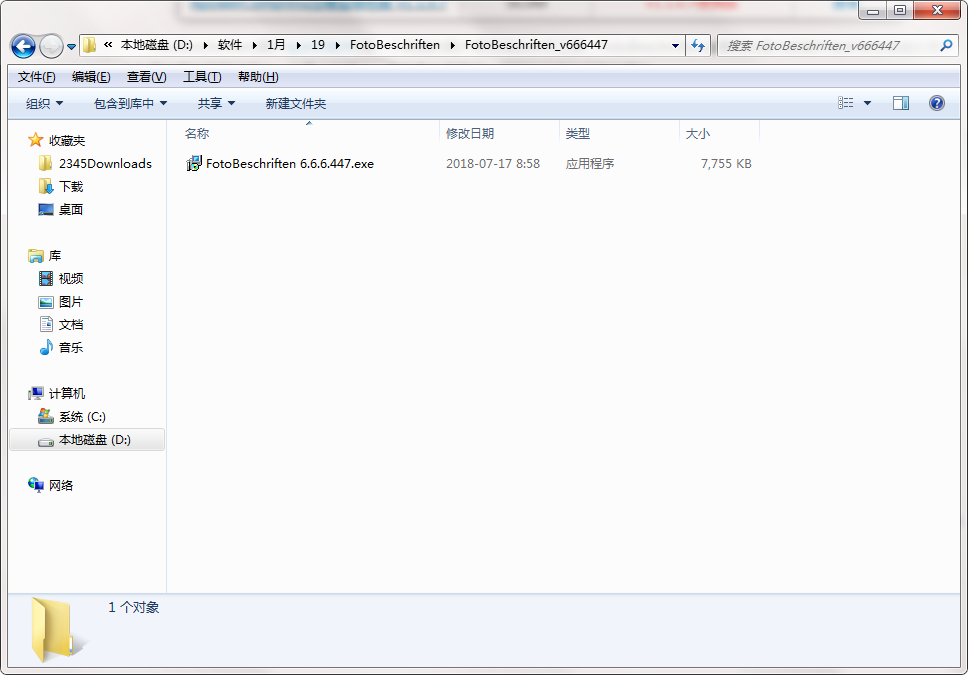The height and width of the screenshot is (675, 968).
Task: Open the arrow after 19 breadcrumb
Action: click(x=338, y=45)
